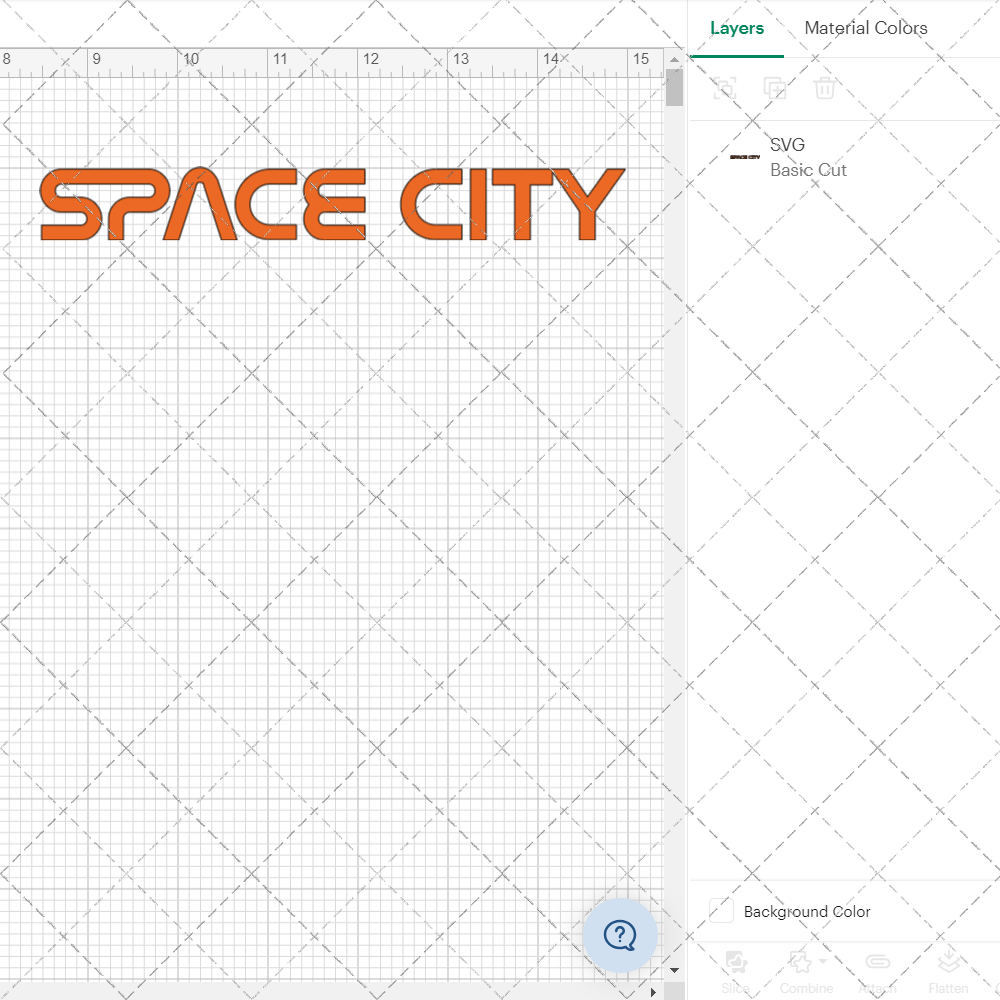Open the Background Color swatch
Screen dimensions: 1000x1000
click(x=721, y=911)
